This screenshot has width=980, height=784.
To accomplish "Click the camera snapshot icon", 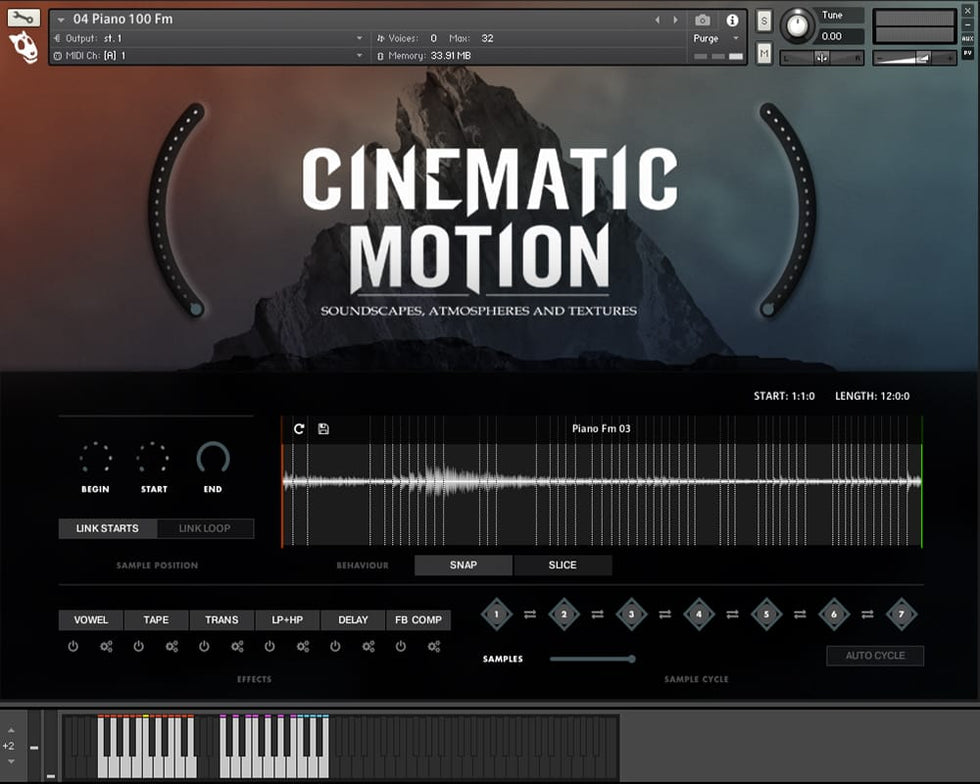I will coord(703,20).
